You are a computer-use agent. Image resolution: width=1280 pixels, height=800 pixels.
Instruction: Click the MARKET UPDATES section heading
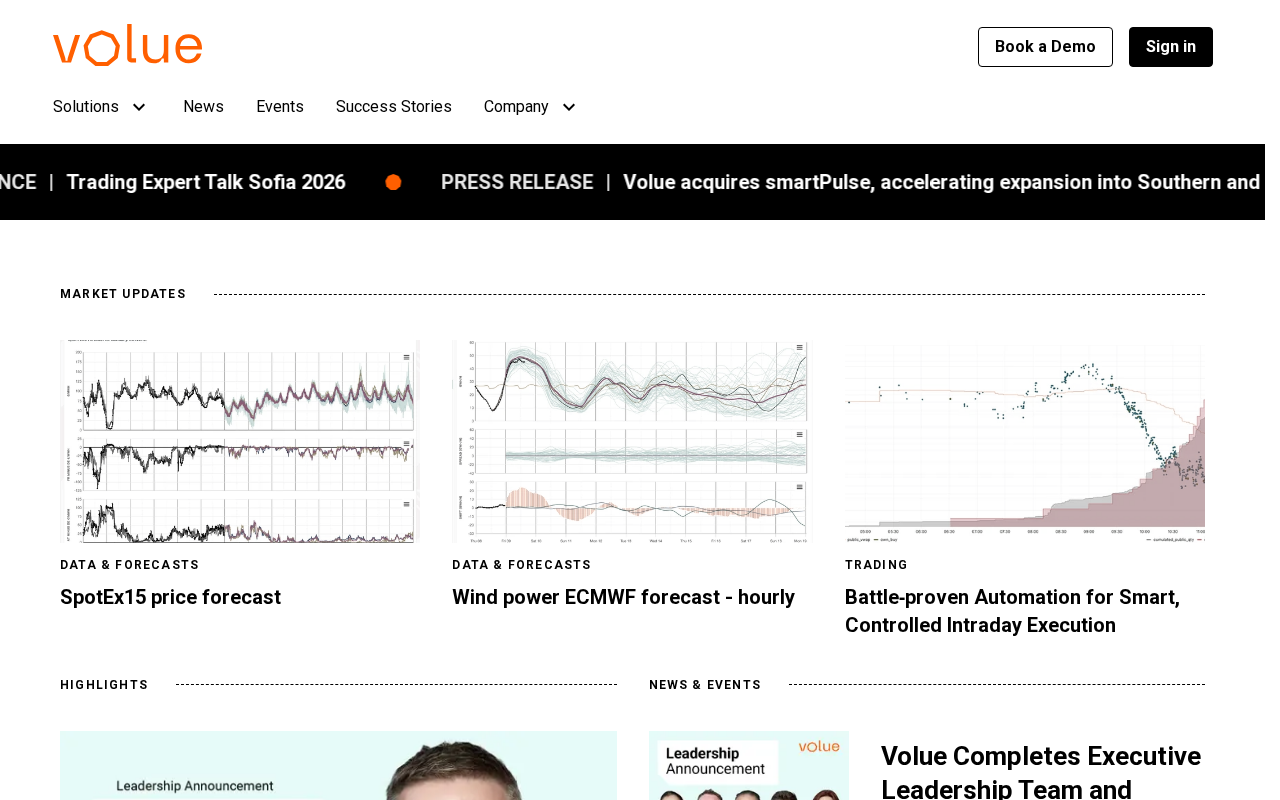(x=123, y=294)
